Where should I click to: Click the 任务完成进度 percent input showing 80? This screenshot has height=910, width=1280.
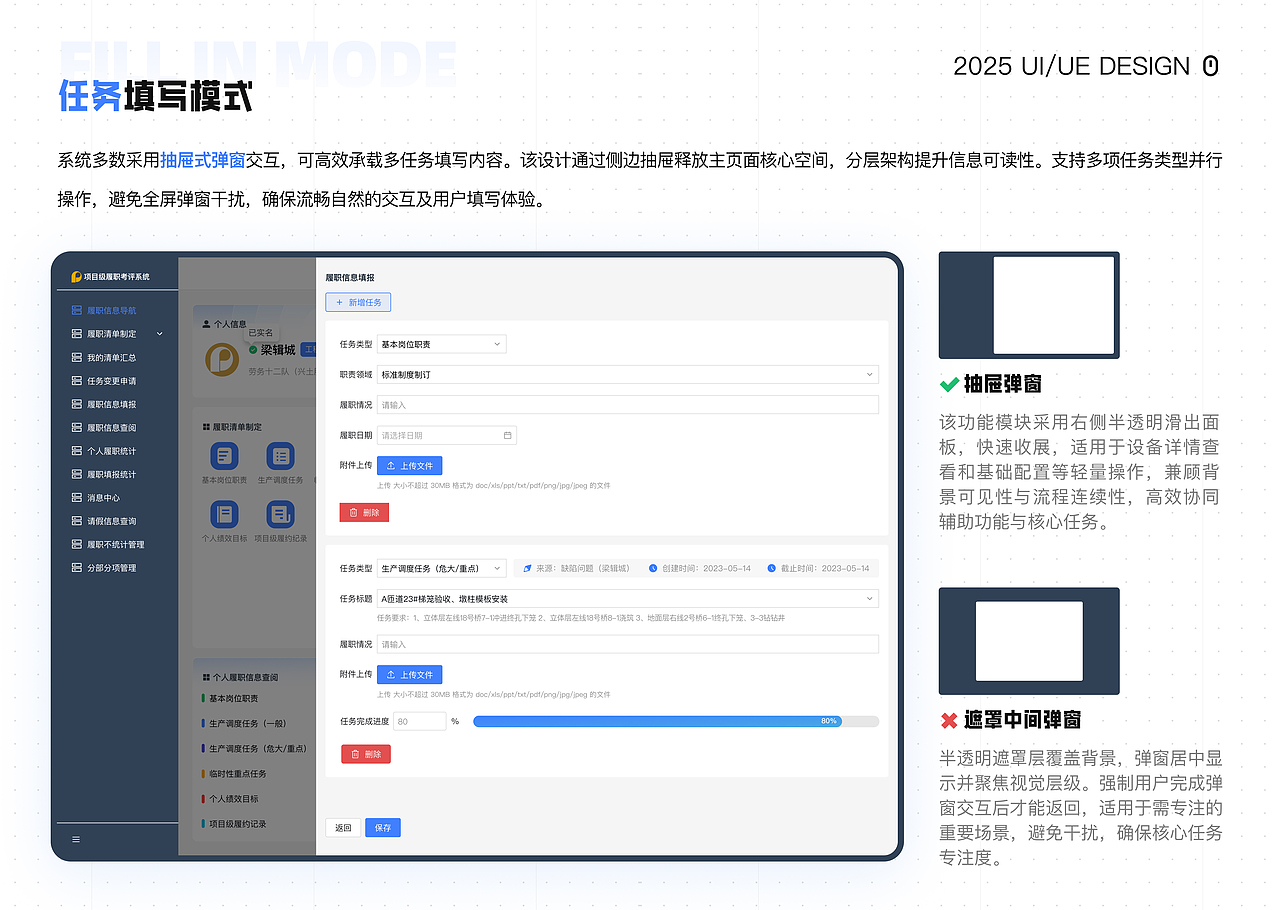pos(419,721)
